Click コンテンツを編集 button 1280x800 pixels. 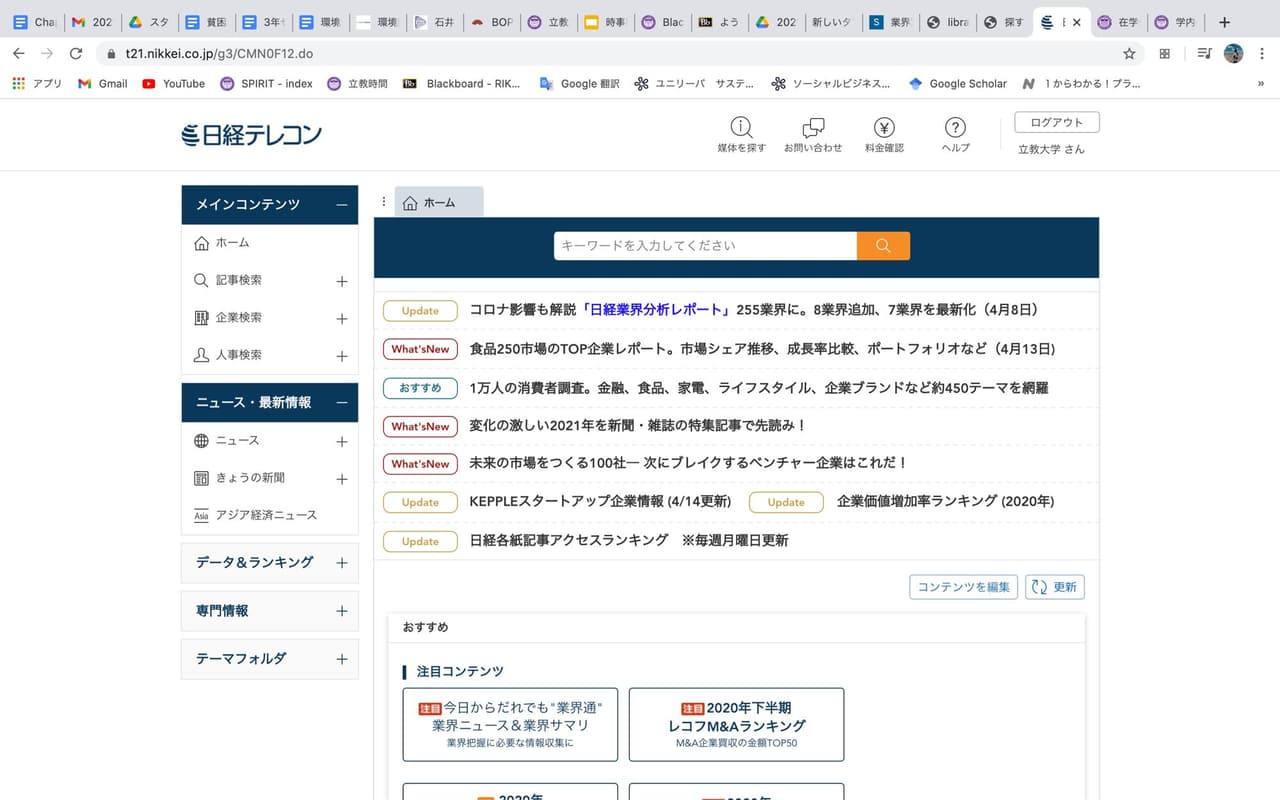point(964,587)
